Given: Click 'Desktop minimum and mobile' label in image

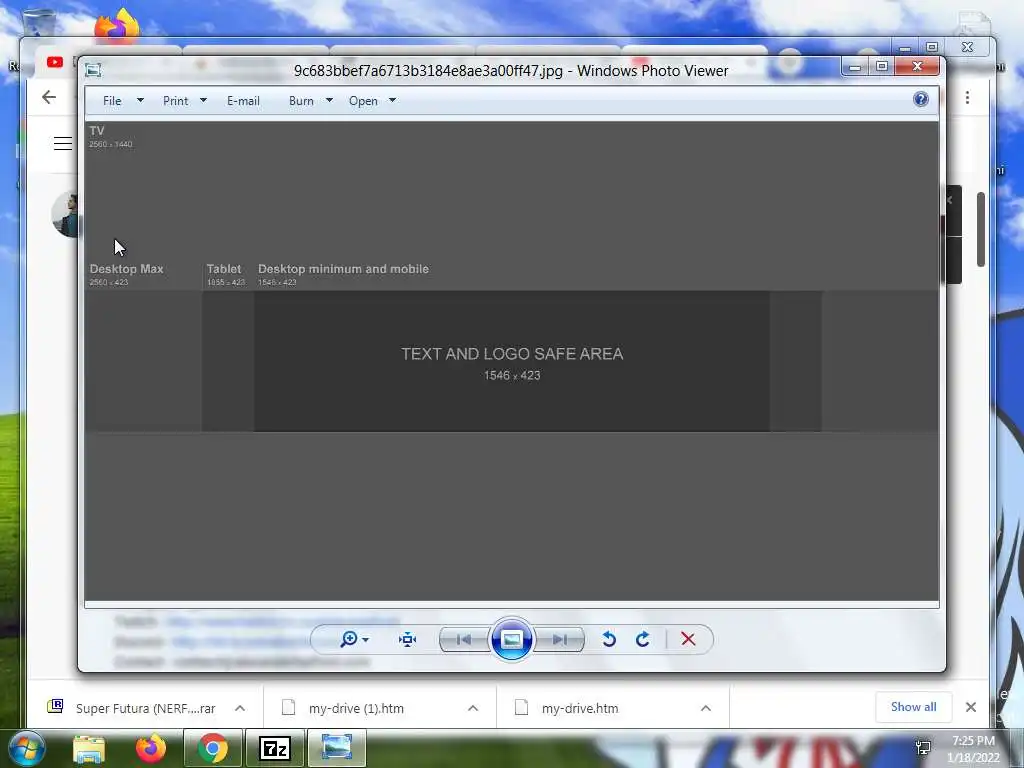Looking at the screenshot, I should (x=344, y=268).
